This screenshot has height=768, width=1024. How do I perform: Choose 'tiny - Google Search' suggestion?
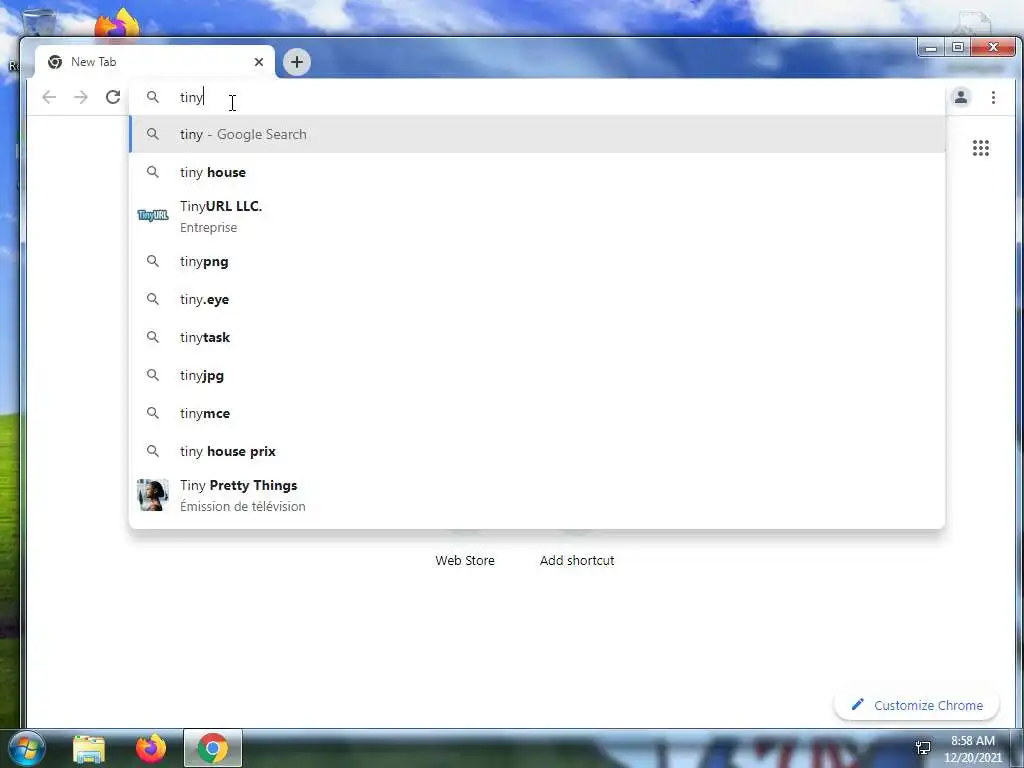(x=537, y=134)
